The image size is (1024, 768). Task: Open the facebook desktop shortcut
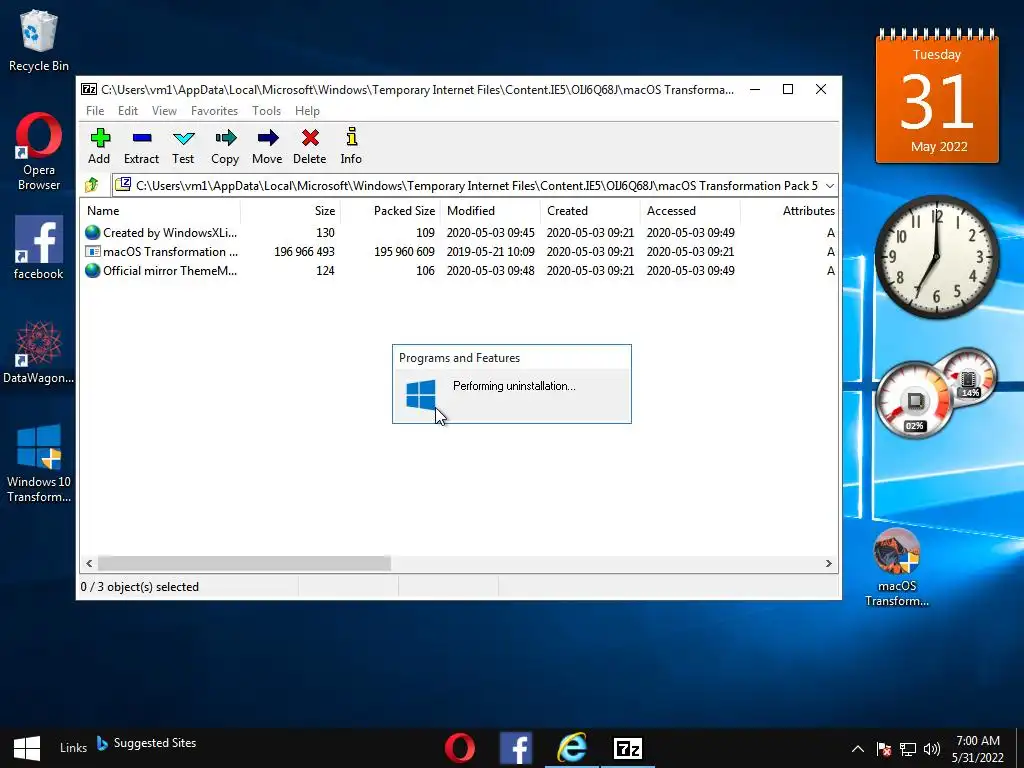coord(39,248)
